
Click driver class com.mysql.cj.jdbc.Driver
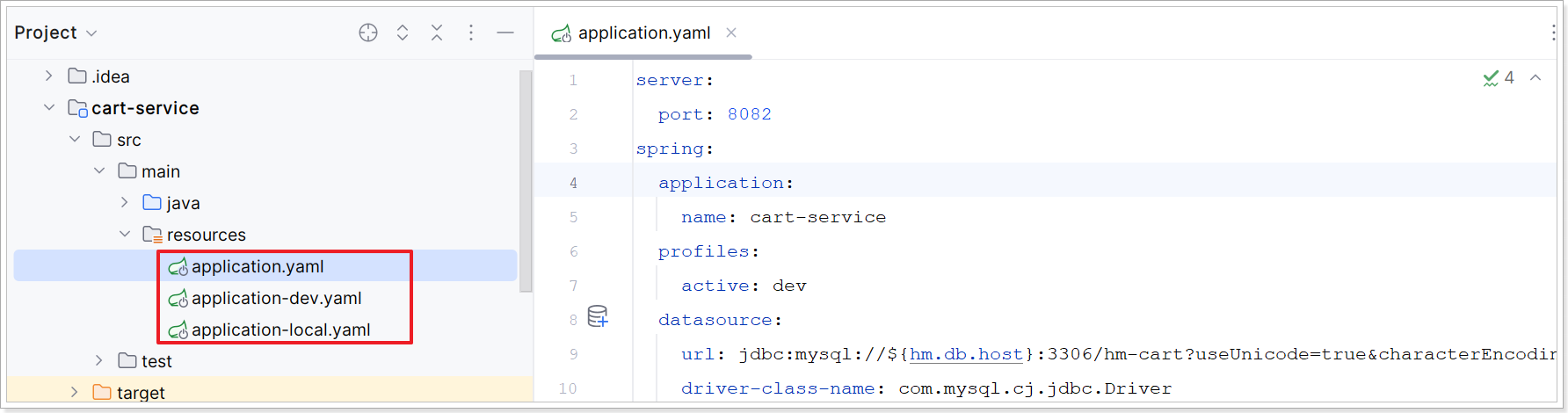pos(1035,388)
